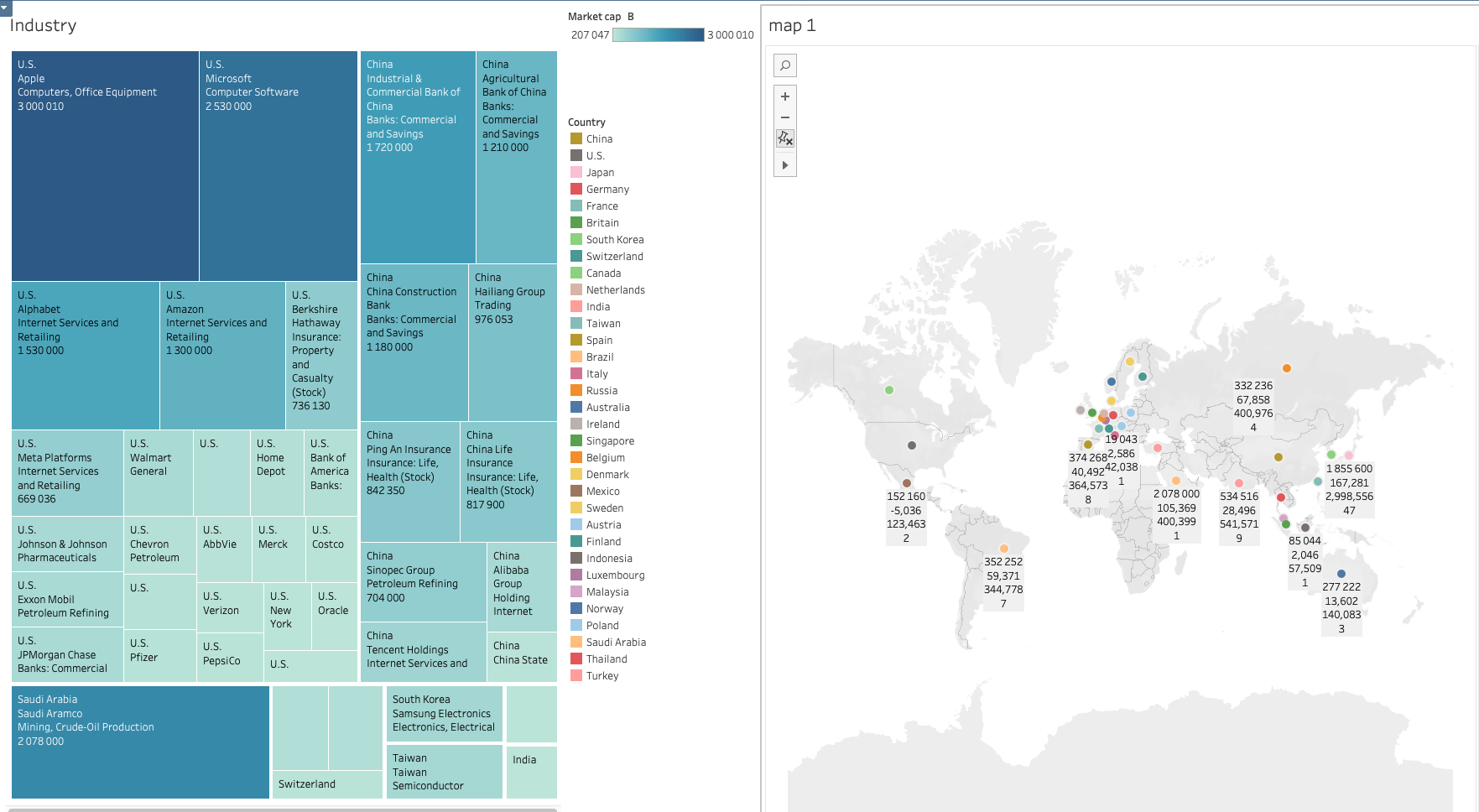Click the China Life Insurance tile
The height and width of the screenshot is (812, 1479).
tap(508, 481)
